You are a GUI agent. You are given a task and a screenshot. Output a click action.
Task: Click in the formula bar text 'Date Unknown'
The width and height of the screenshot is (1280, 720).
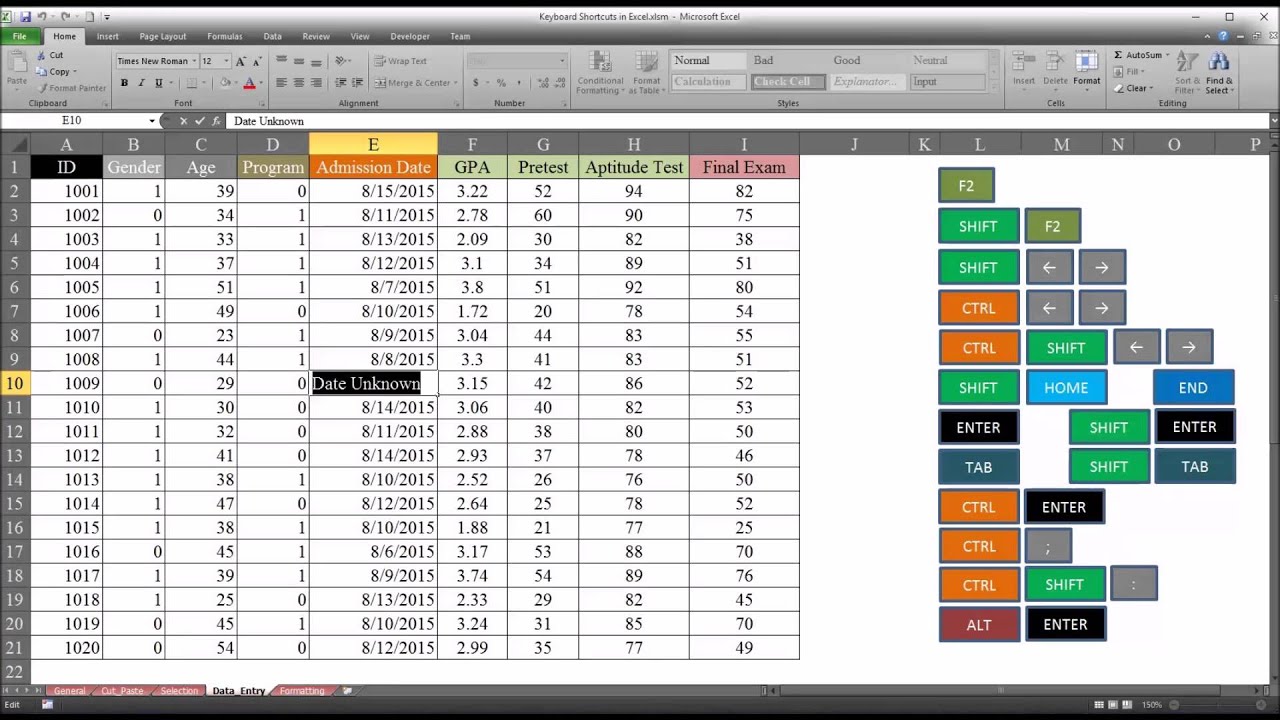coord(268,121)
